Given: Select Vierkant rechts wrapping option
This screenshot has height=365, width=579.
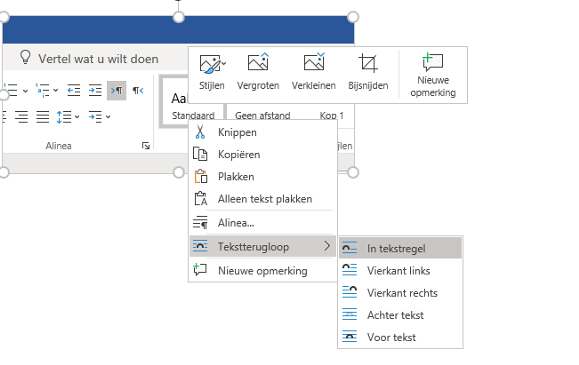Looking at the screenshot, I should pos(400,293).
